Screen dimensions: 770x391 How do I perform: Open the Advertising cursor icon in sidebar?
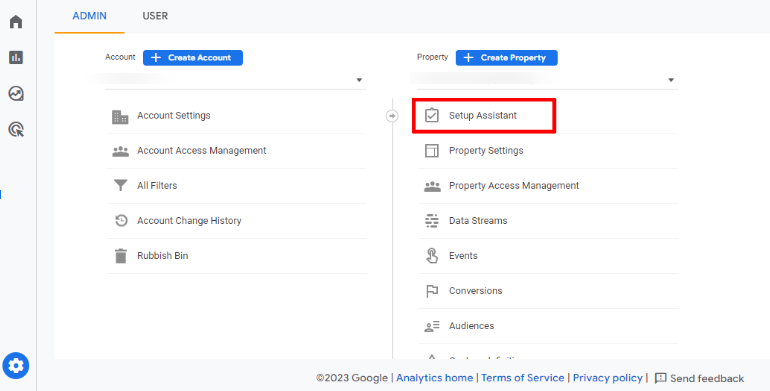pyautogui.click(x=16, y=129)
